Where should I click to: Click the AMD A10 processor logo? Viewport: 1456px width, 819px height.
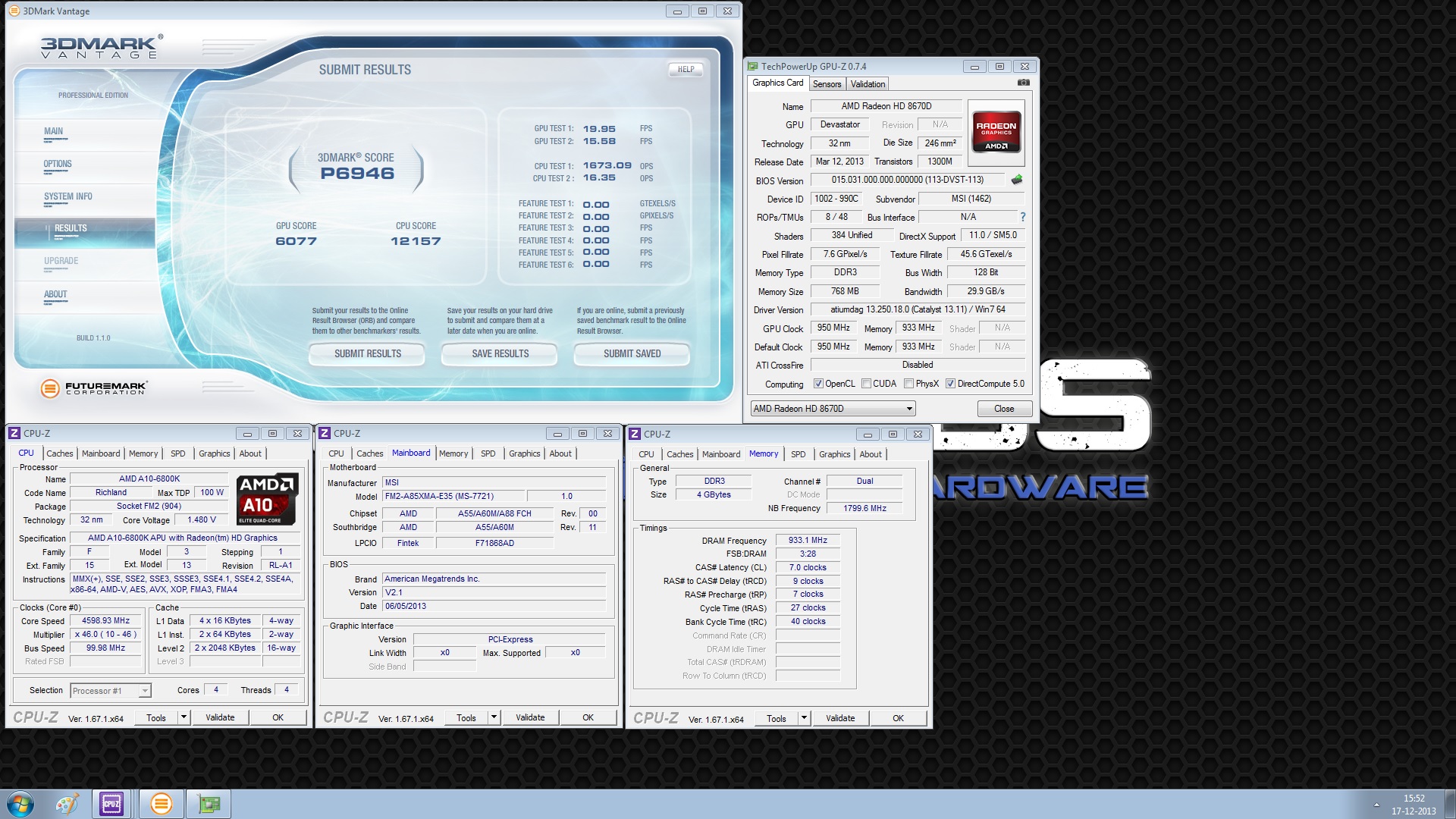click(x=267, y=500)
